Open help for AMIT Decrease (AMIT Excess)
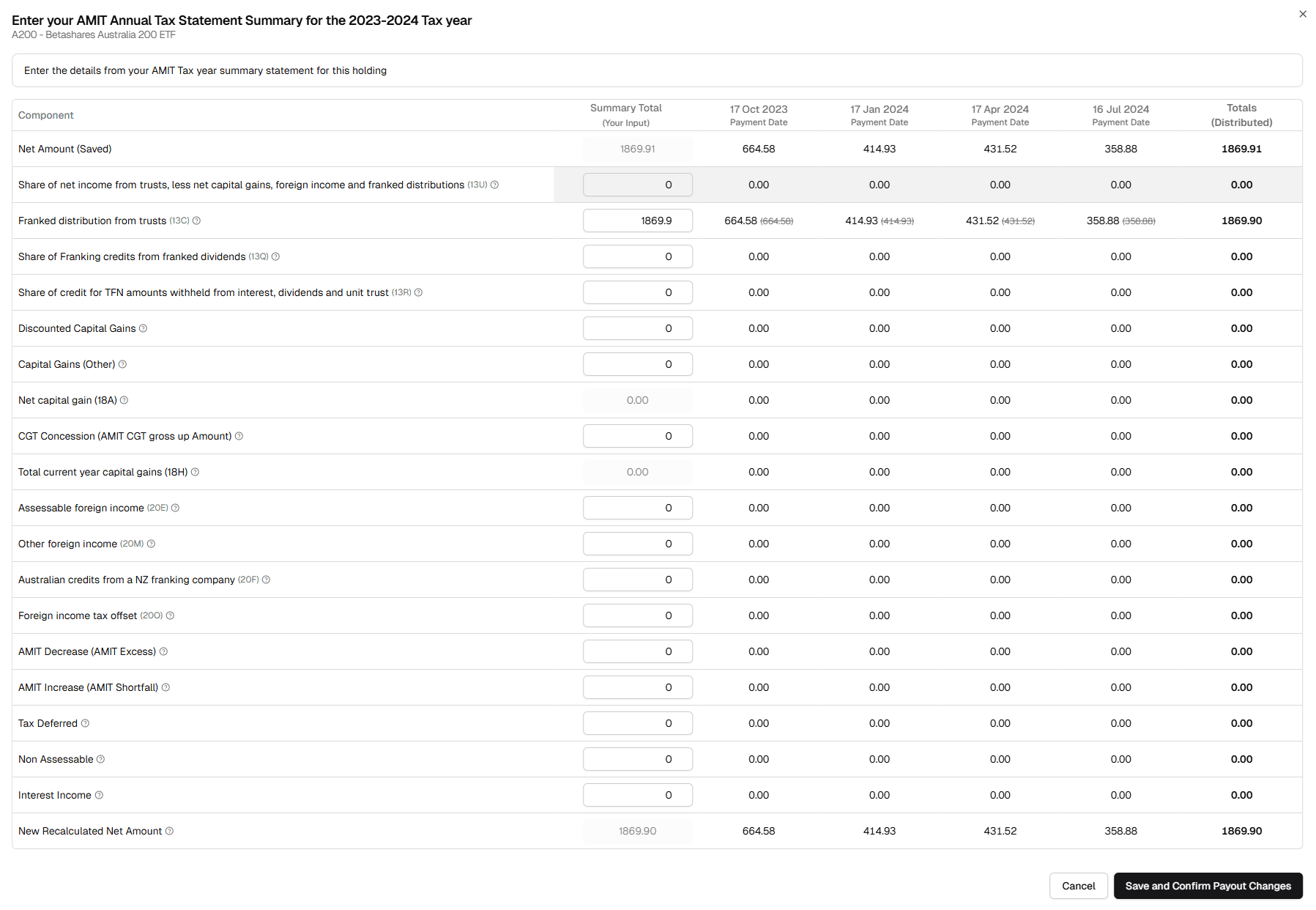 pos(163,651)
